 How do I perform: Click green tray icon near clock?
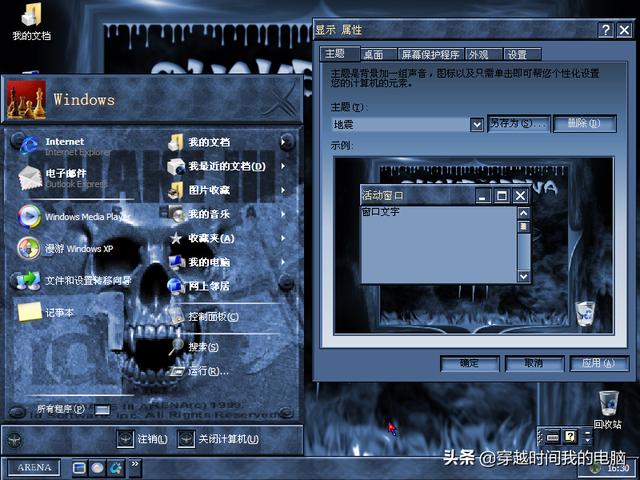(596, 469)
